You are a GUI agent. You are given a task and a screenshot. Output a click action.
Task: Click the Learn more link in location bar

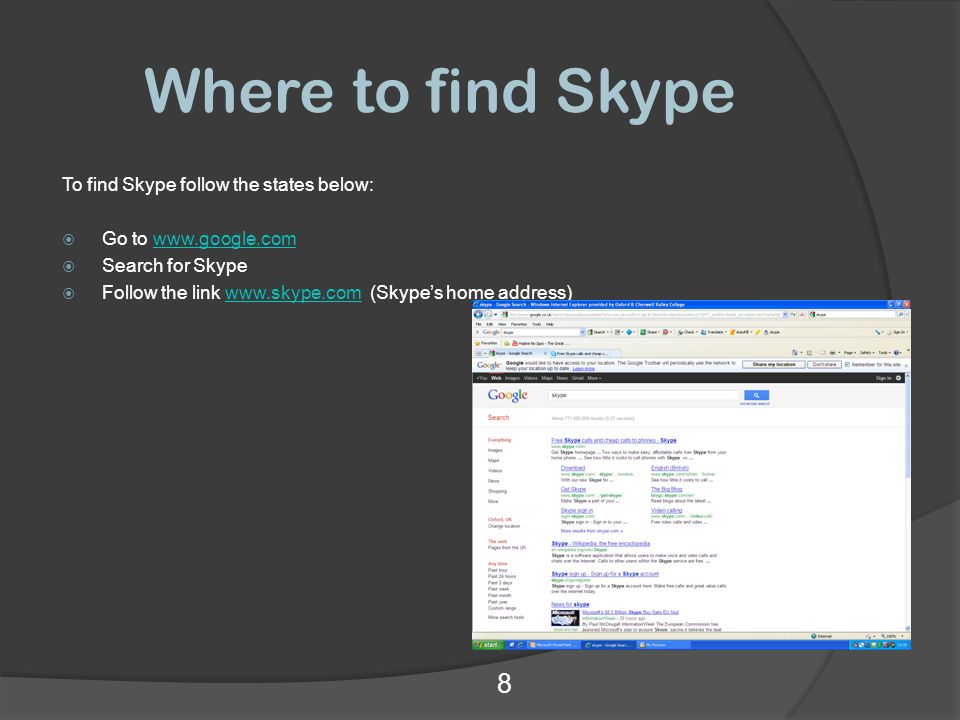[583, 369]
